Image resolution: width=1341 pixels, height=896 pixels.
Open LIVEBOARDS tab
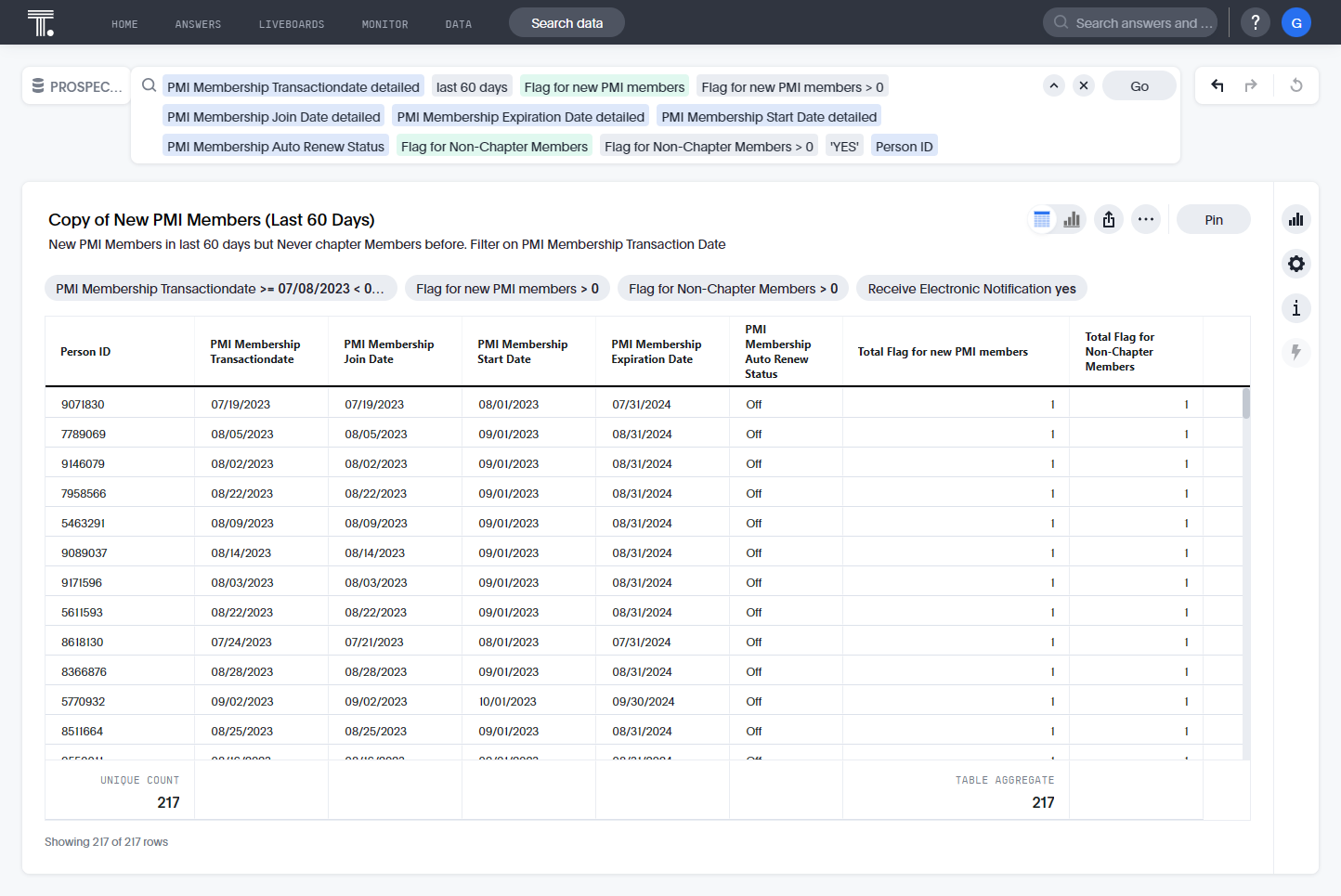(x=292, y=24)
